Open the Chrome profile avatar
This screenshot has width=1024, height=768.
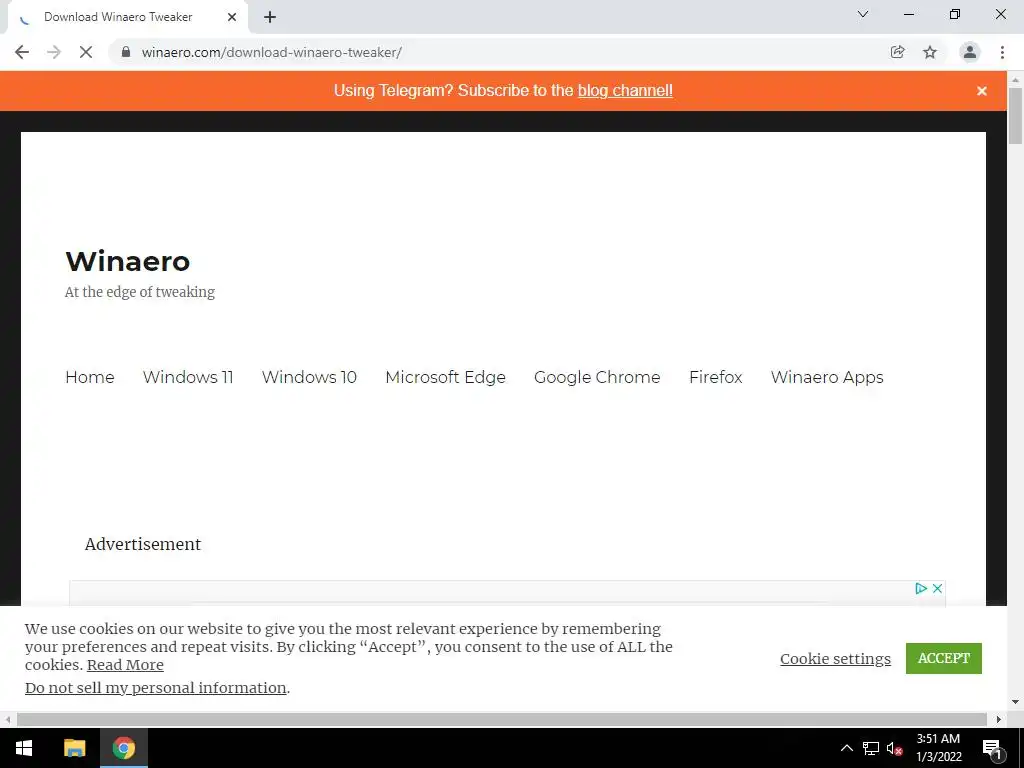pos(970,52)
